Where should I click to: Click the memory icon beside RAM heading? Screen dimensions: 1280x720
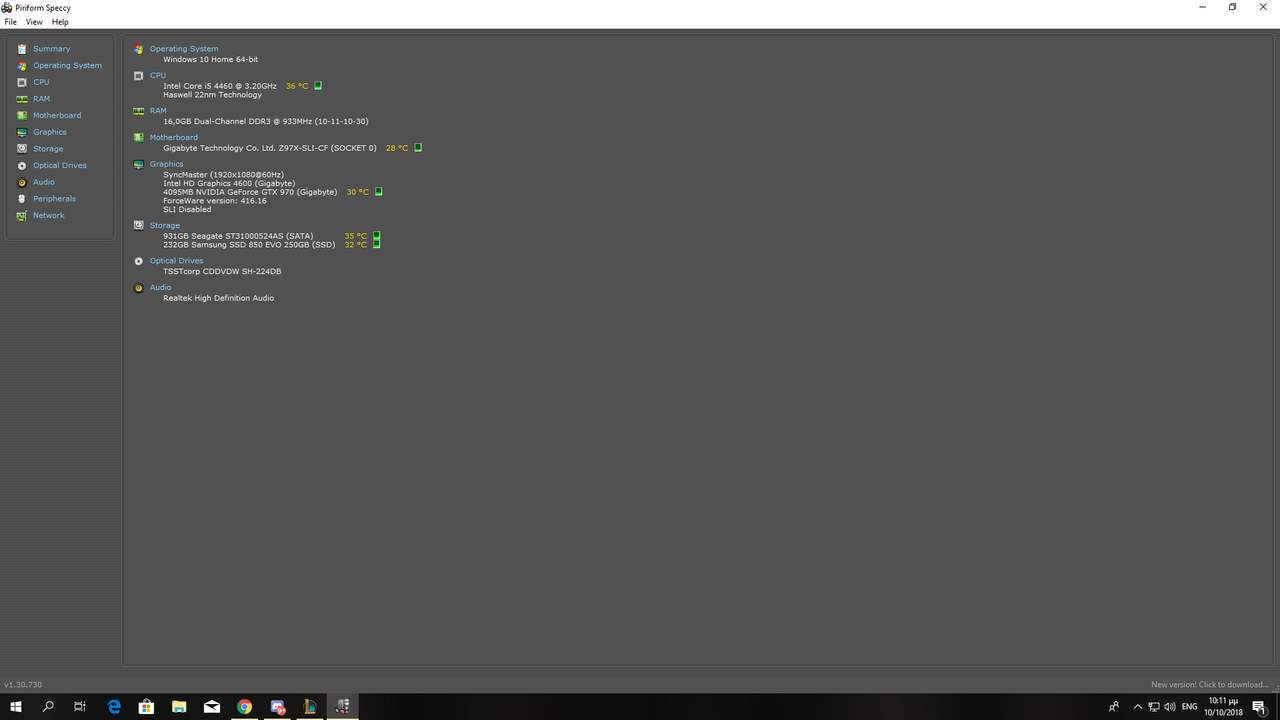pyautogui.click(x=139, y=111)
